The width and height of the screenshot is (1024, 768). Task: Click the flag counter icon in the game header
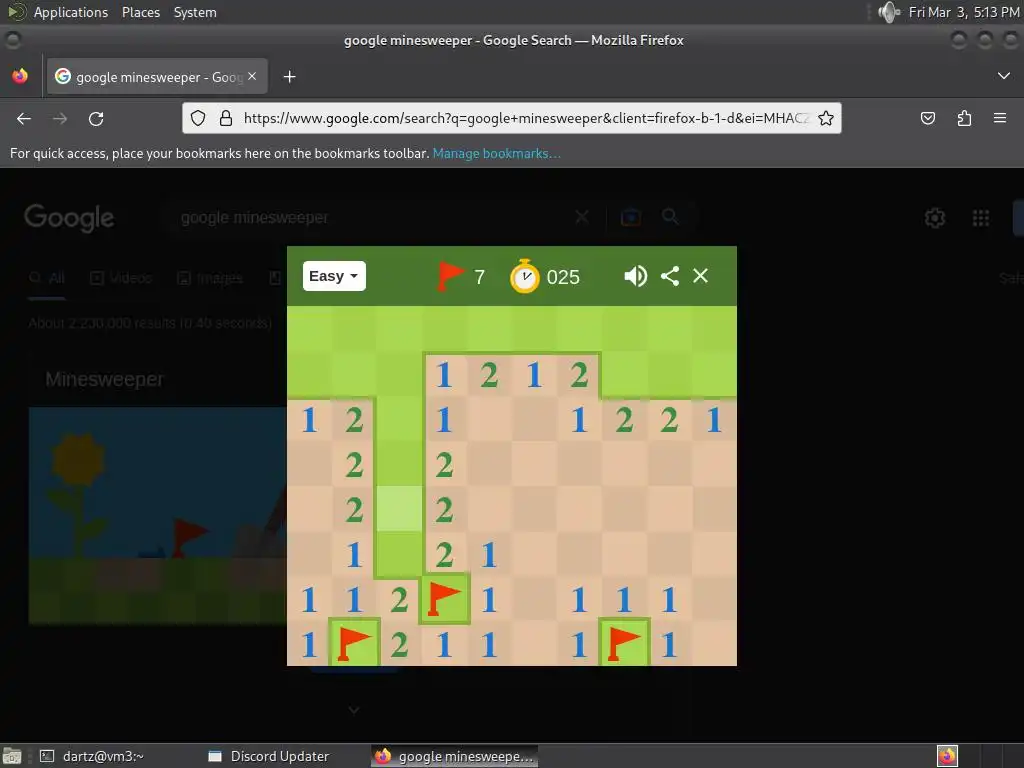pos(450,276)
